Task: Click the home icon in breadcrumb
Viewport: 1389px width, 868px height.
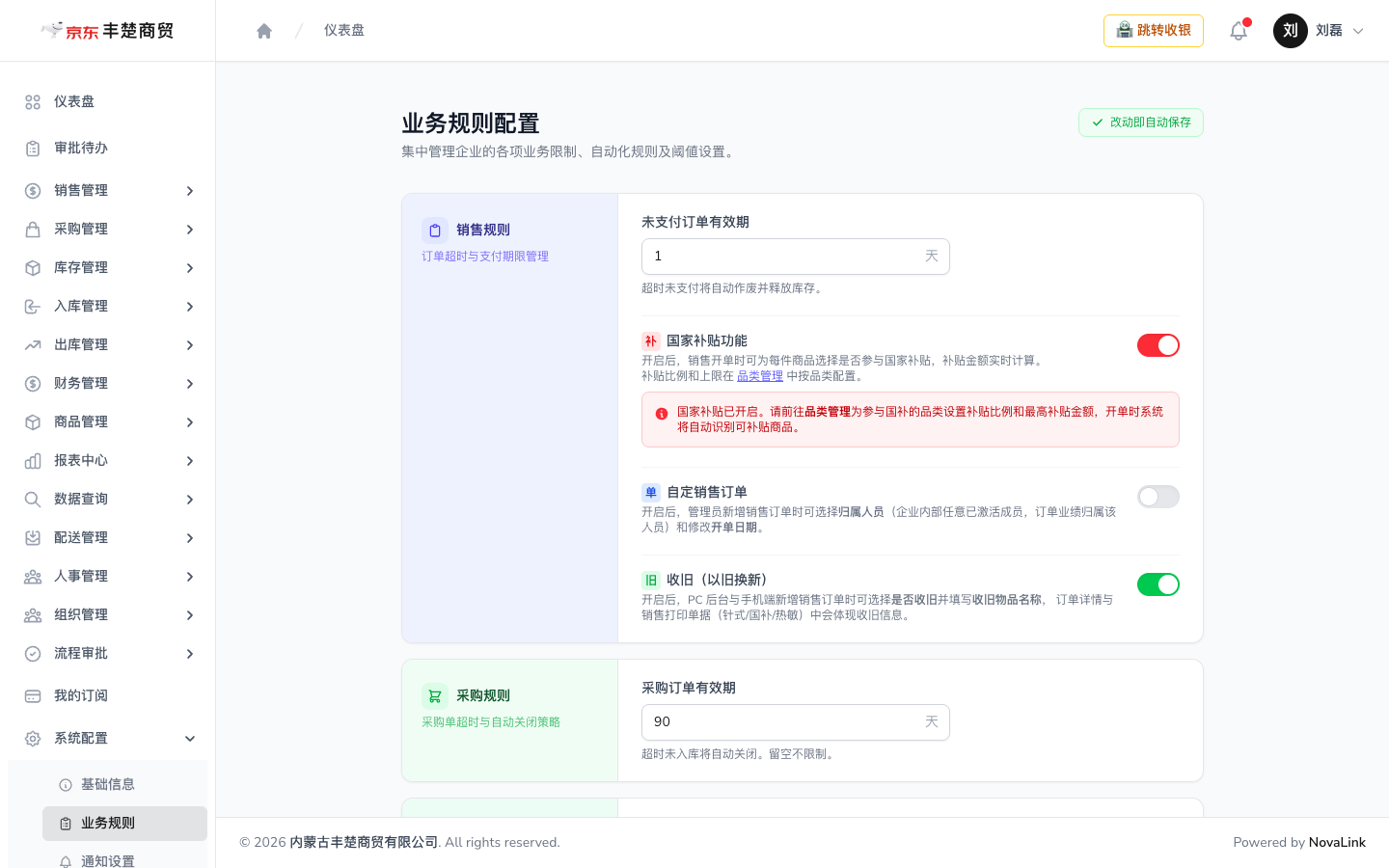Action: 264,31
